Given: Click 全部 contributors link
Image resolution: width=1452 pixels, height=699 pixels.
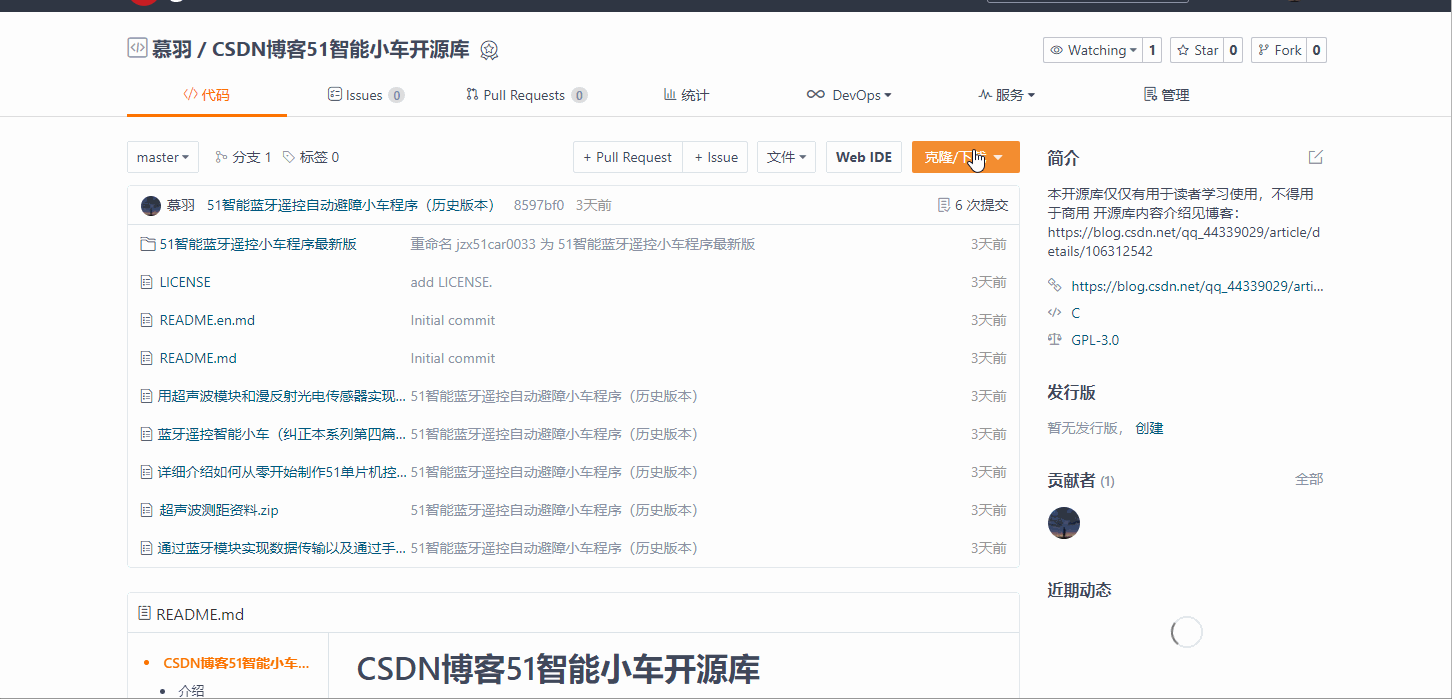Looking at the screenshot, I should (x=1309, y=479).
